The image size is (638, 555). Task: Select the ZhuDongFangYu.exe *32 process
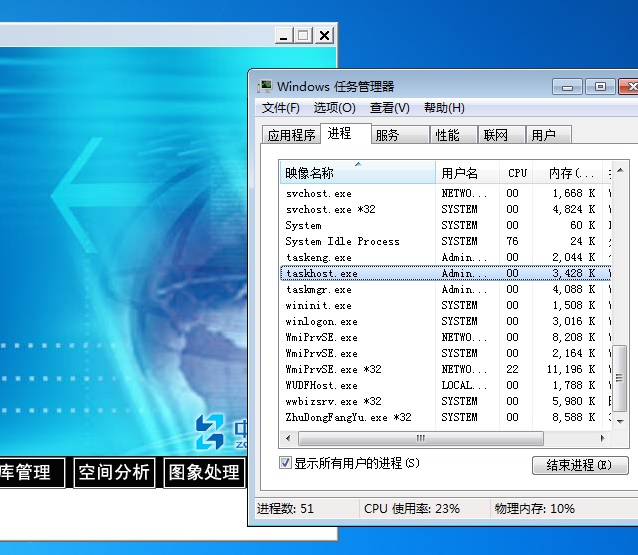[446, 417]
